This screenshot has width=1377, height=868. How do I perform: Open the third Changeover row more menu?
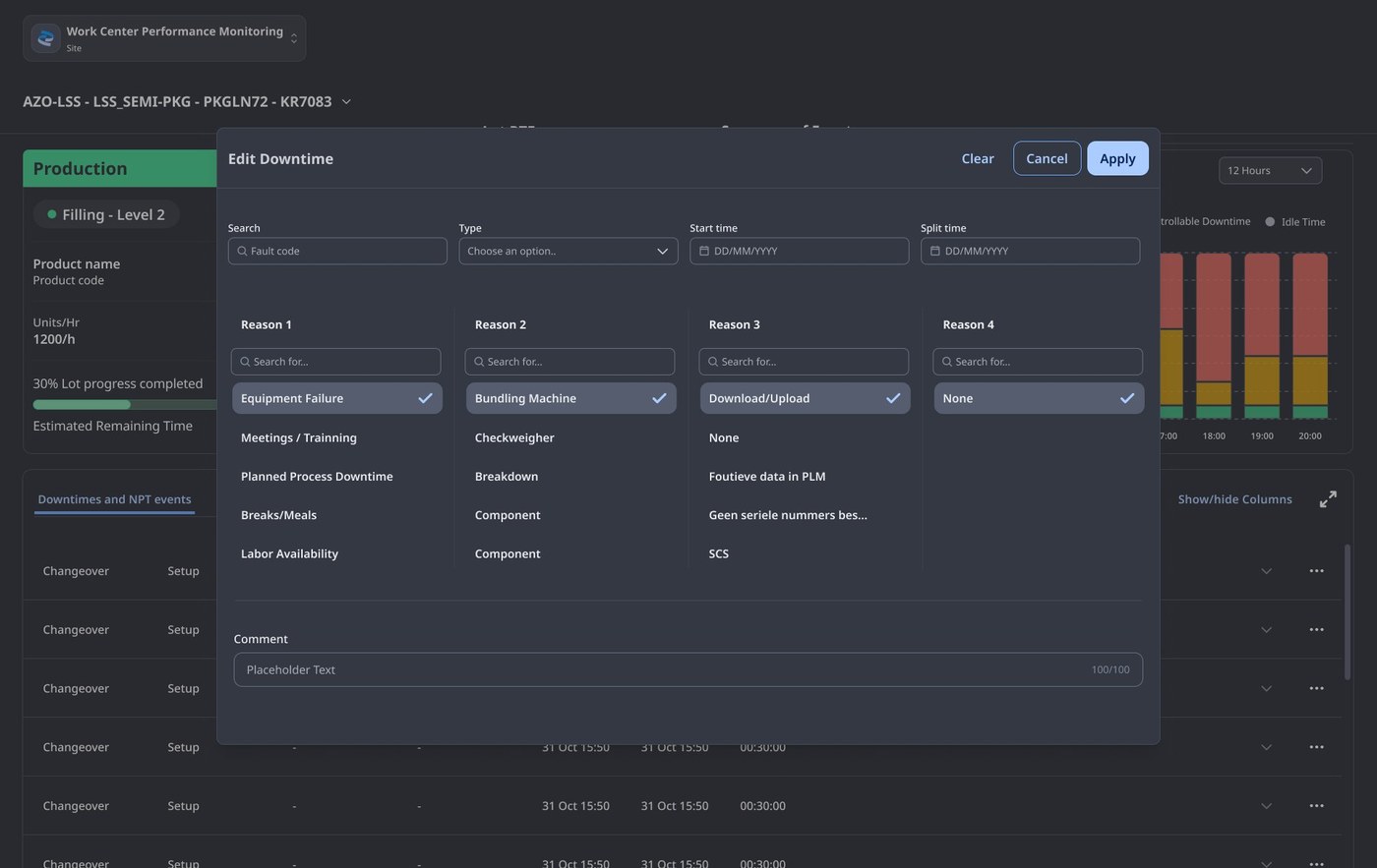(1316, 688)
